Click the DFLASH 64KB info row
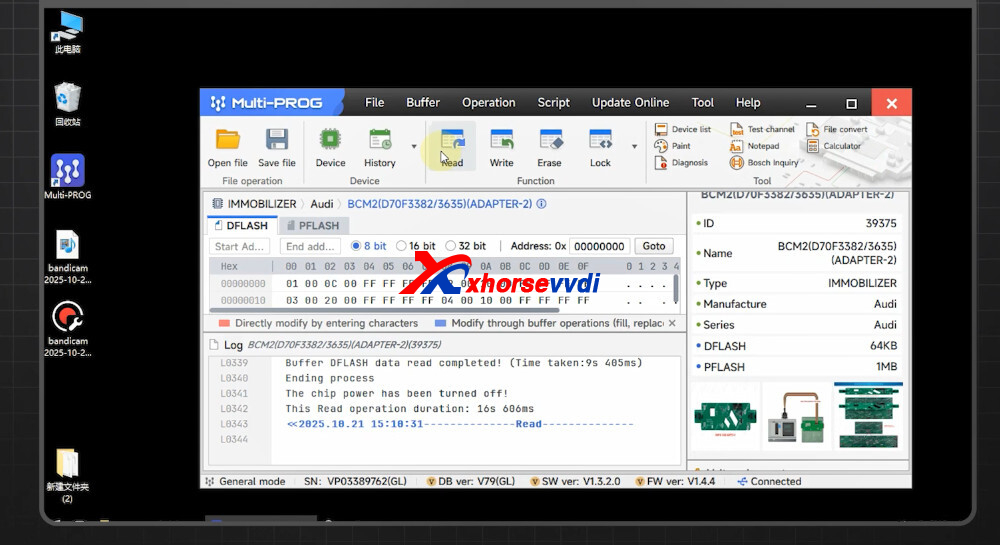 [x=797, y=346]
